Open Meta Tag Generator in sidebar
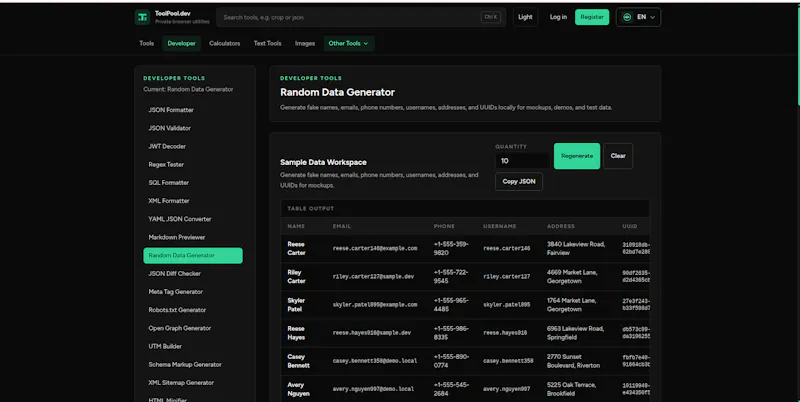Image resolution: width=800 pixels, height=402 pixels. coord(193,292)
